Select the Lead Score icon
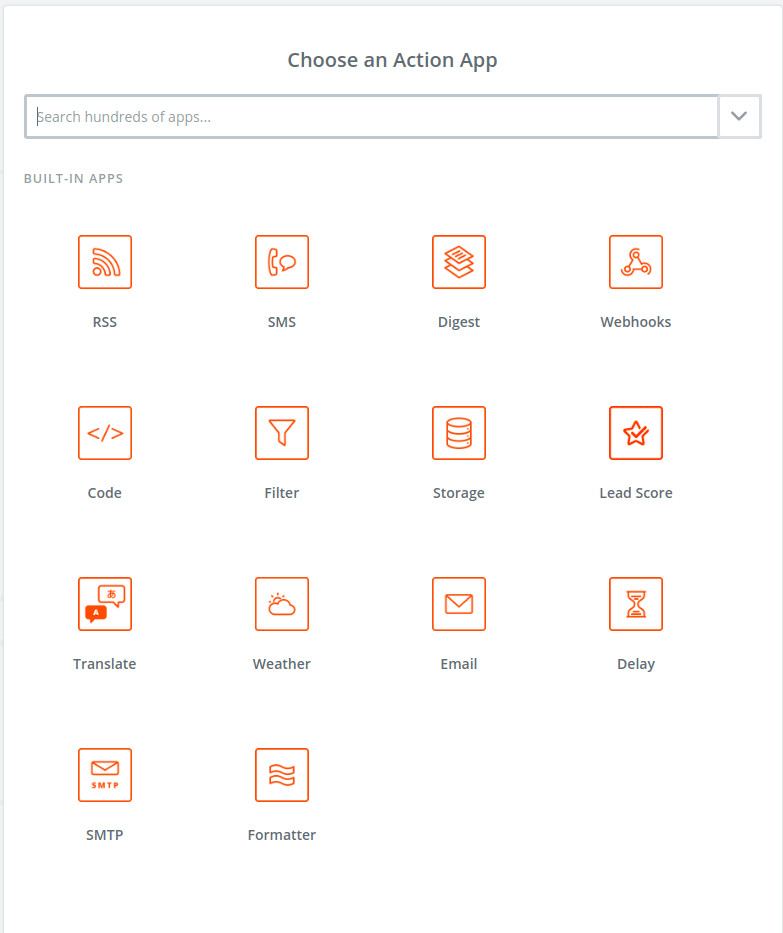The image size is (783, 933). point(636,433)
